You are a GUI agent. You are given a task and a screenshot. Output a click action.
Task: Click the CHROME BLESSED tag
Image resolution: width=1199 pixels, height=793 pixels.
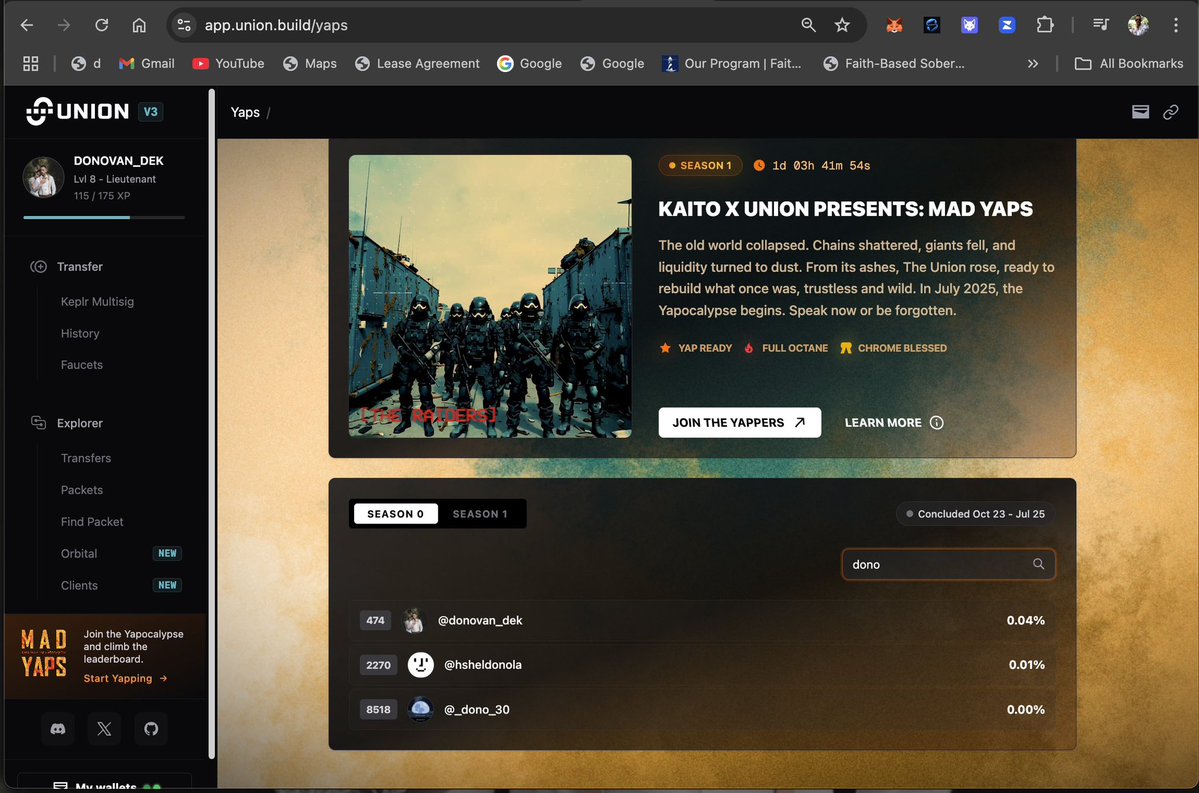(893, 348)
